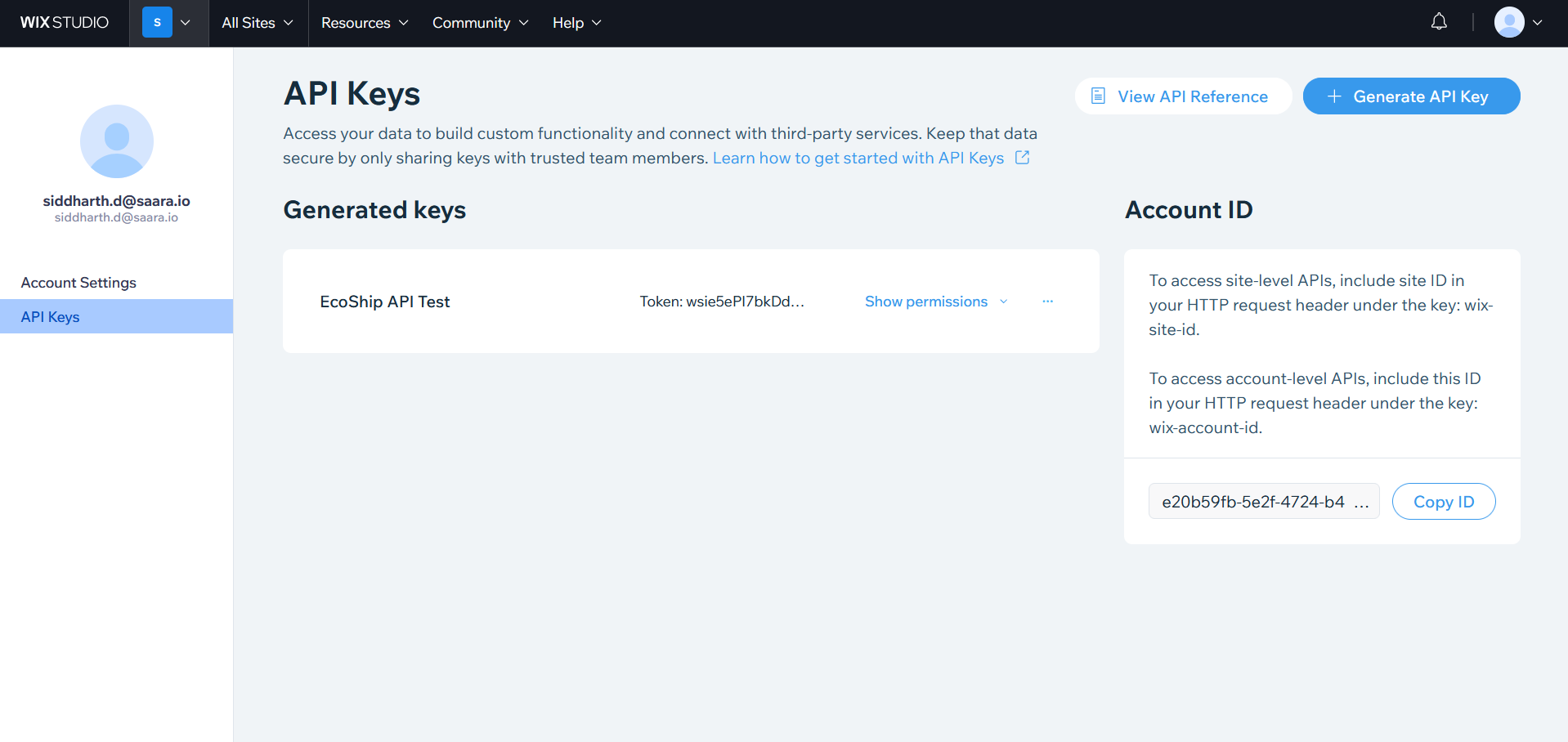Viewport: 1568px width, 742px height.
Task: Click the sidebar profile picture
Action: point(116,141)
